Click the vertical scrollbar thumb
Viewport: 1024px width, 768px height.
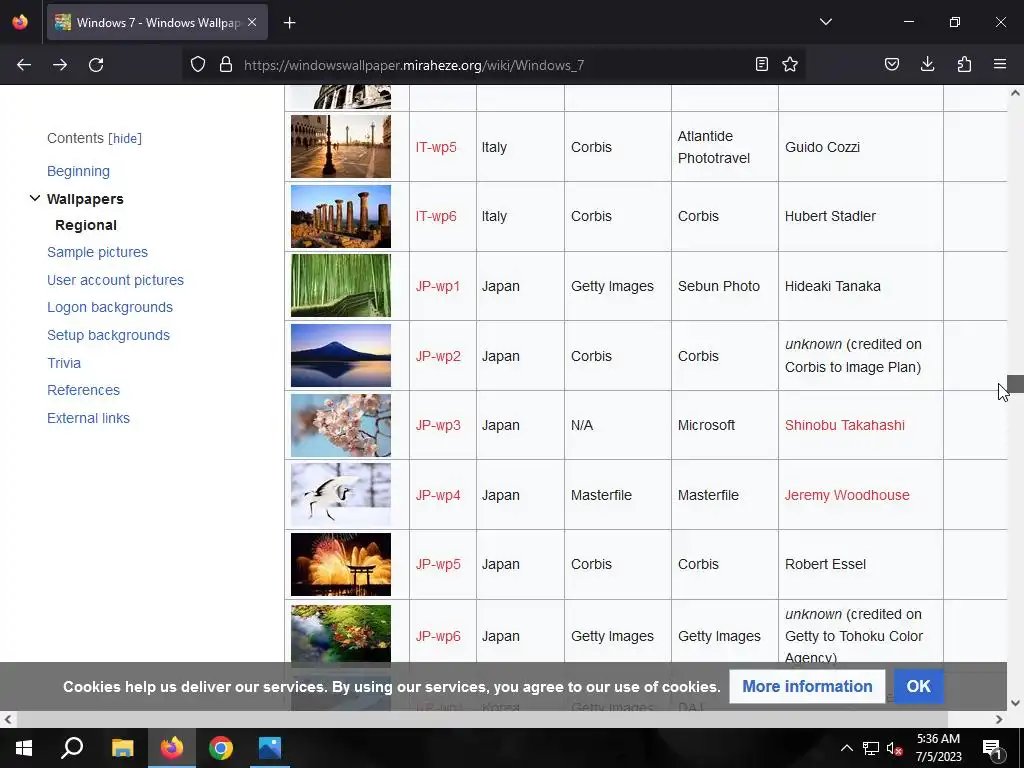point(1015,383)
